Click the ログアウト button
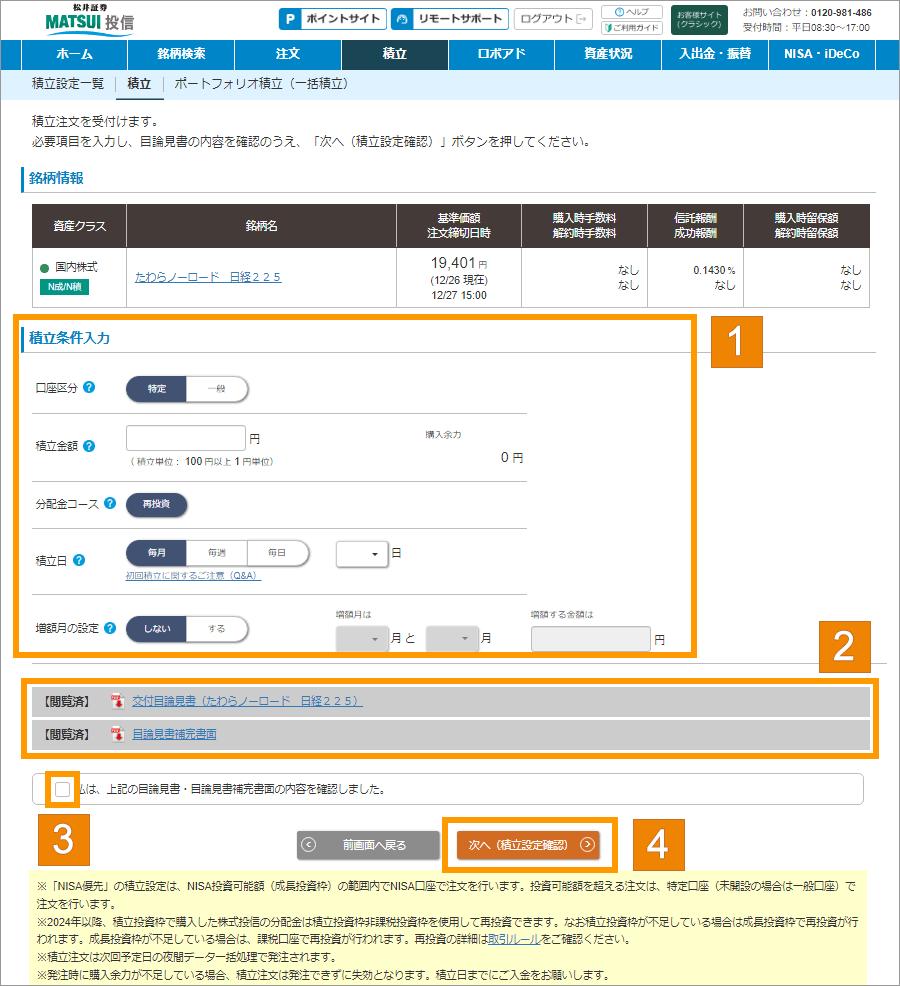Screen dimensions: 900x986 coord(553,19)
